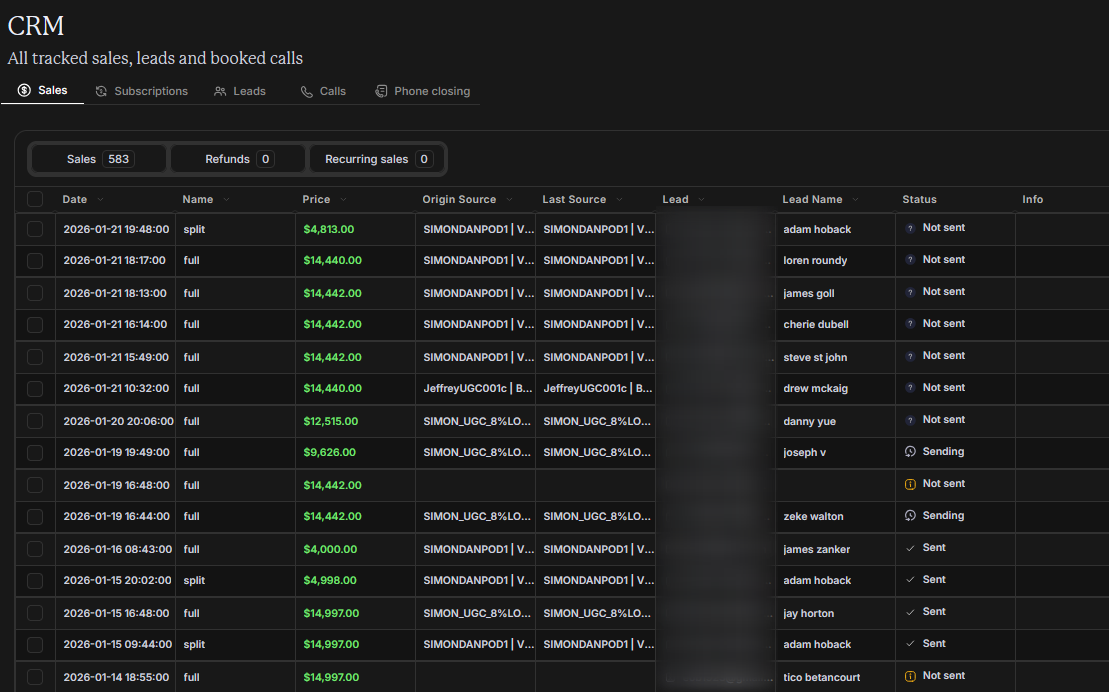This screenshot has width=1109, height=692.
Task: Switch to the Leads tab
Action: point(240,91)
